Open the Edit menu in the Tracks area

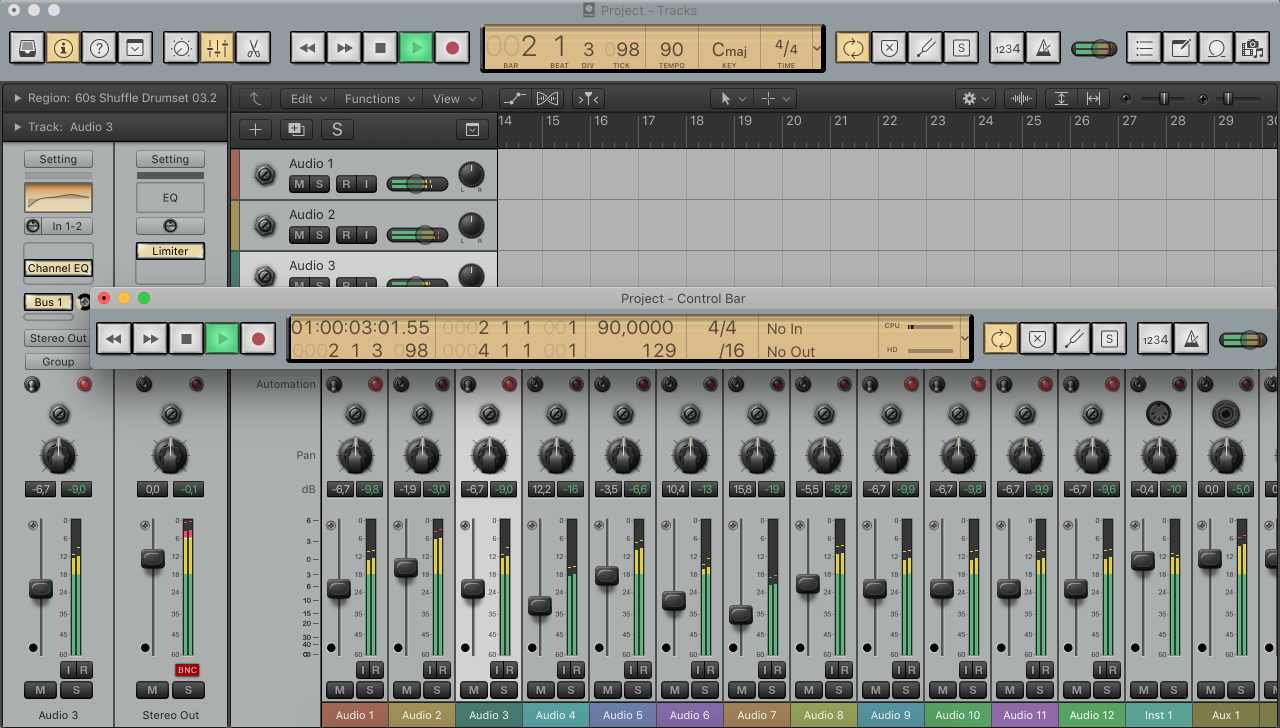pos(309,99)
